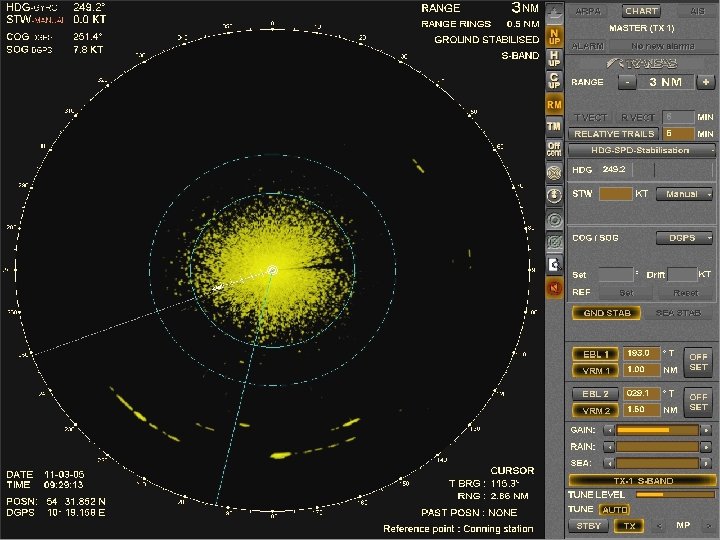Switch to True Motion (TM) mode
The height and width of the screenshot is (540, 720).
tap(554, 126)
